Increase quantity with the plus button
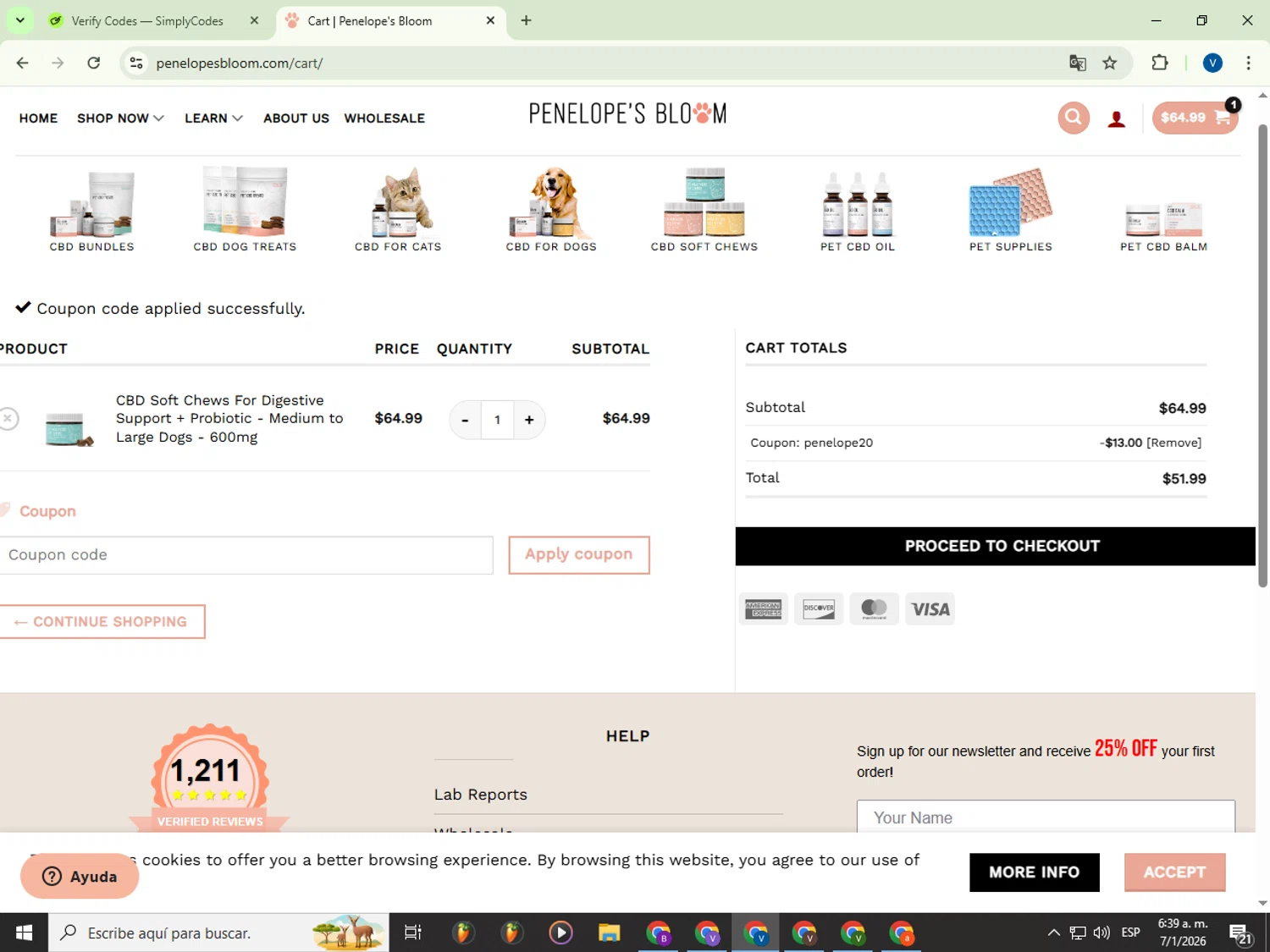The image size is (1270, 952). click(529, 420)
